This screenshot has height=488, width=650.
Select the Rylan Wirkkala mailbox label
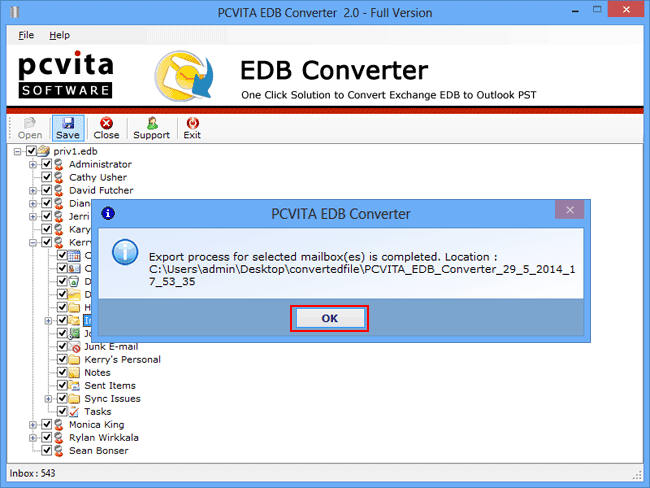pyautogui.click(x=104, y=438)
